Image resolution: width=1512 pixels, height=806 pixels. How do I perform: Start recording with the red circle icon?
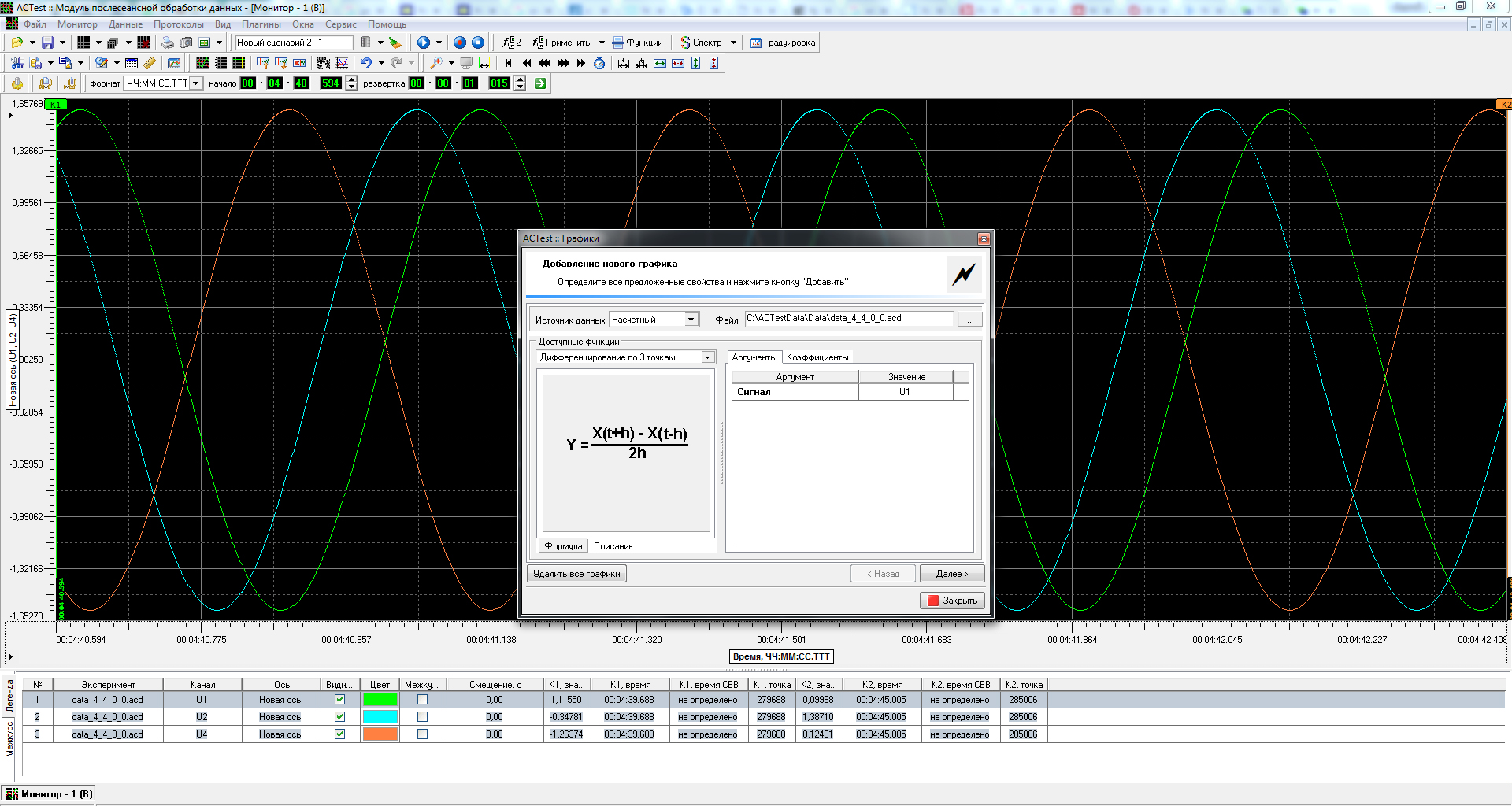[x=460, y=43]
